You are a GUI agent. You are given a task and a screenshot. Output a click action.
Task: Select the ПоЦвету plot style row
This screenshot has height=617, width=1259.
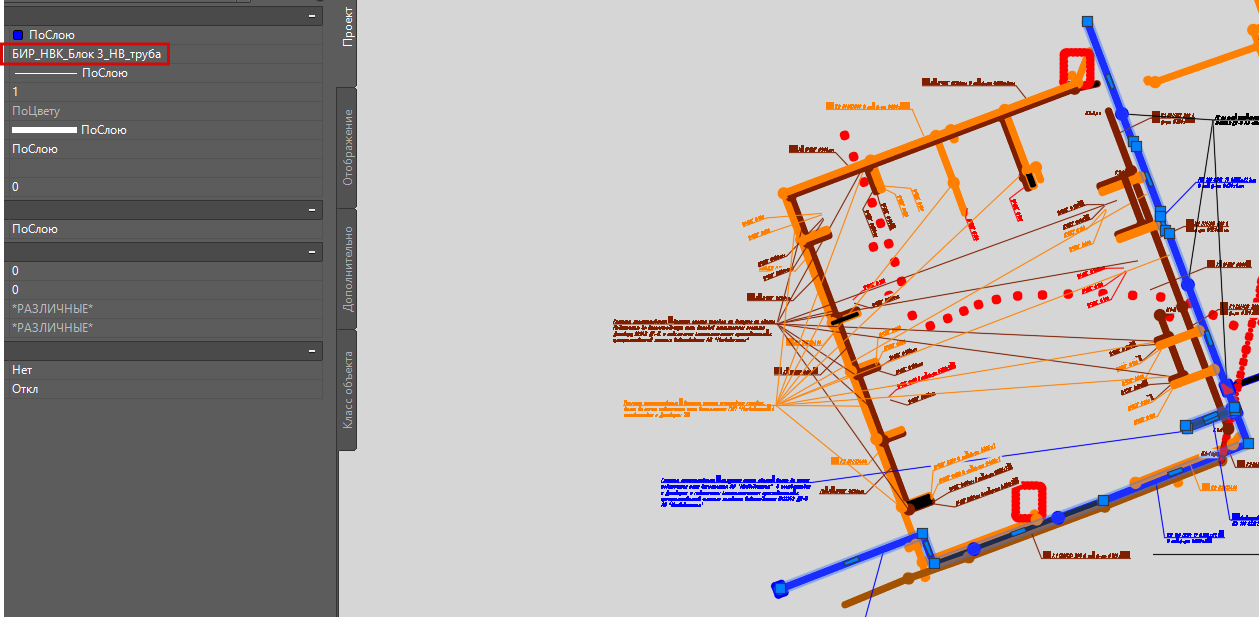click(x=163, y=111)
